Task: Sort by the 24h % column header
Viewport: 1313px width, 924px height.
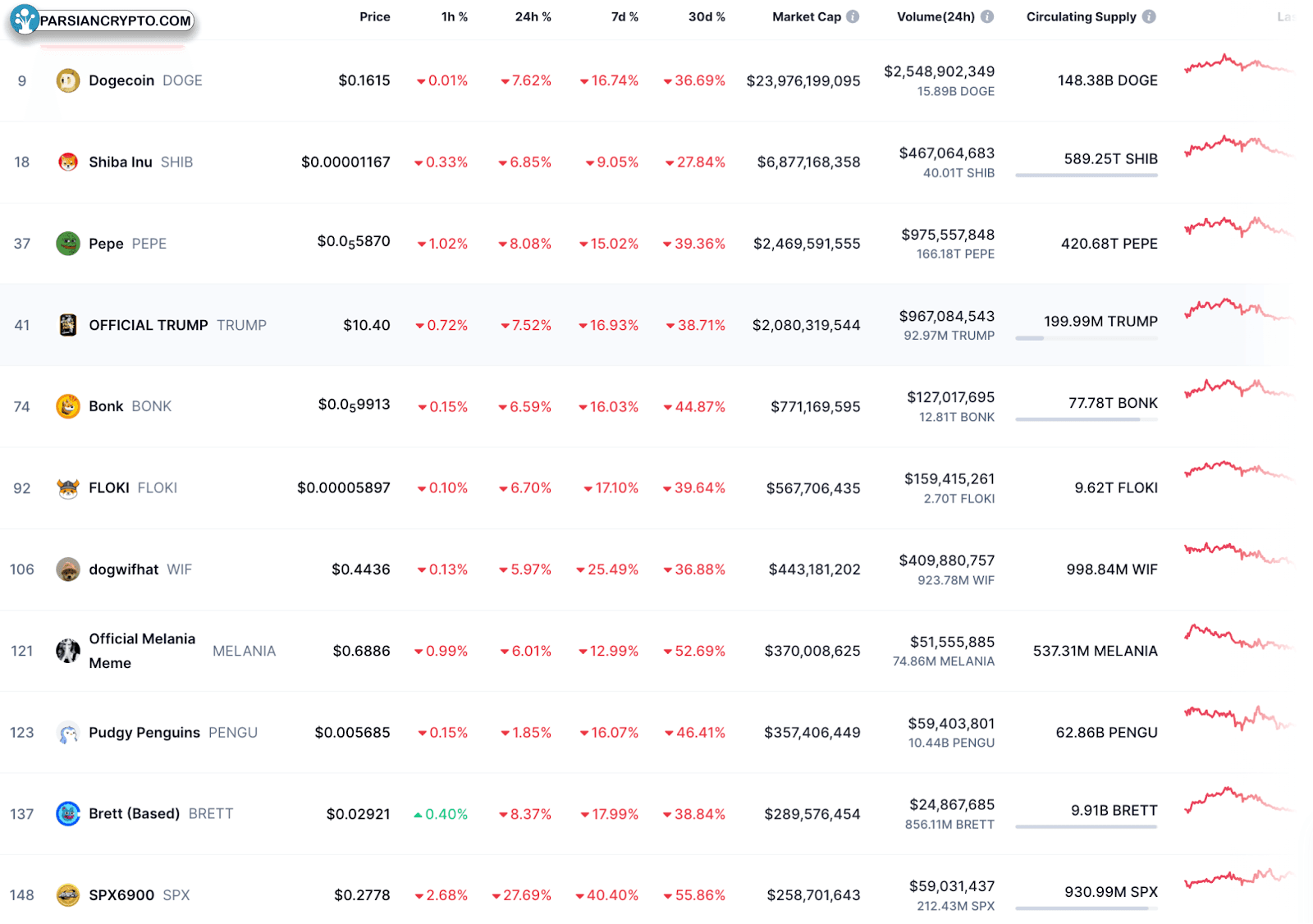Action: (x=533, y=16)
